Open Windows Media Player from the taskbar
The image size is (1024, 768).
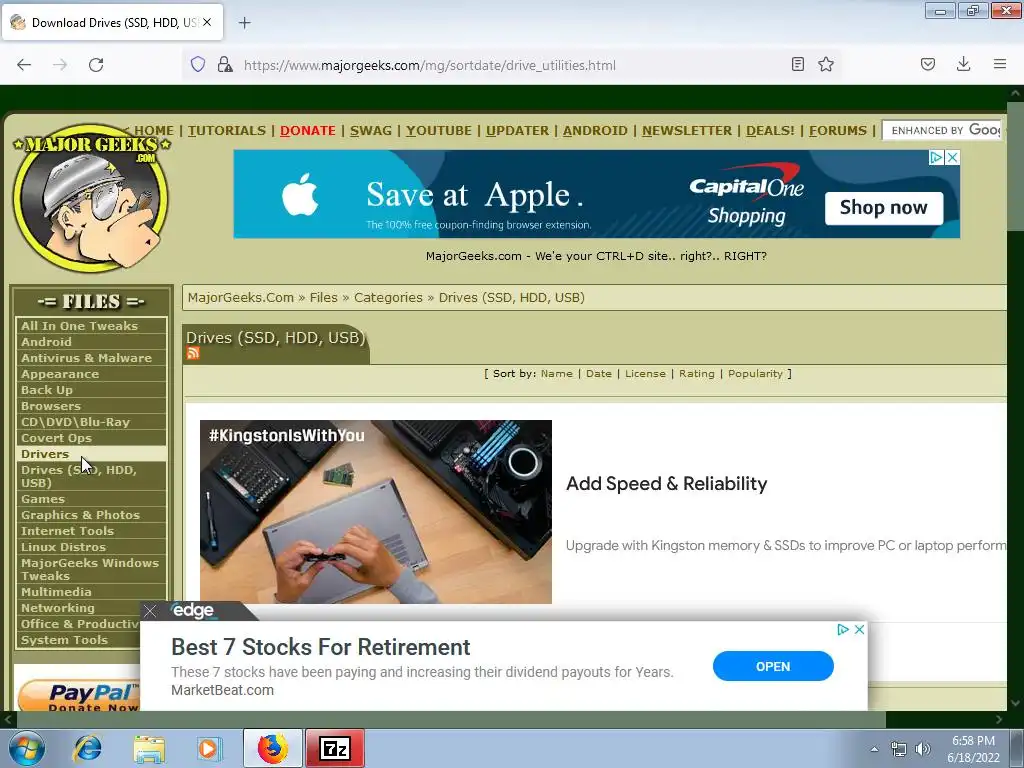tap(210, 748)
